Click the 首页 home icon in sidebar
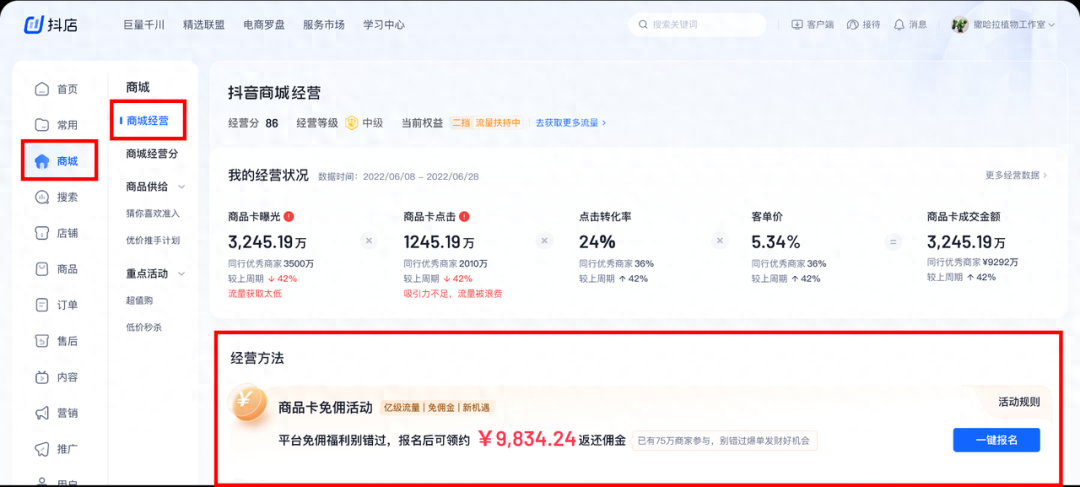Screen dimensions: 1080x487 pyautogui.click(x=43, y=89)
